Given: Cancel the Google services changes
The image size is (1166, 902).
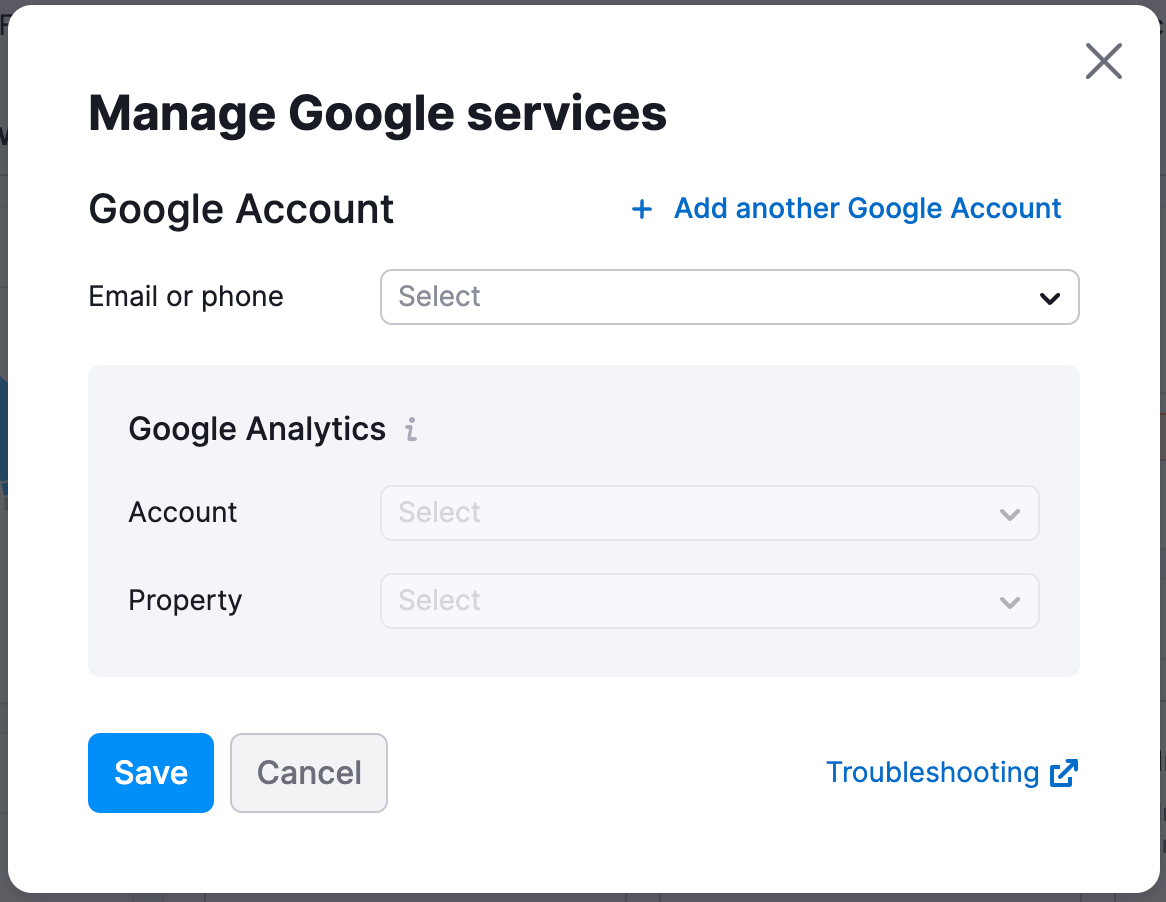Looking at the screenshot, I should [308, 772].
